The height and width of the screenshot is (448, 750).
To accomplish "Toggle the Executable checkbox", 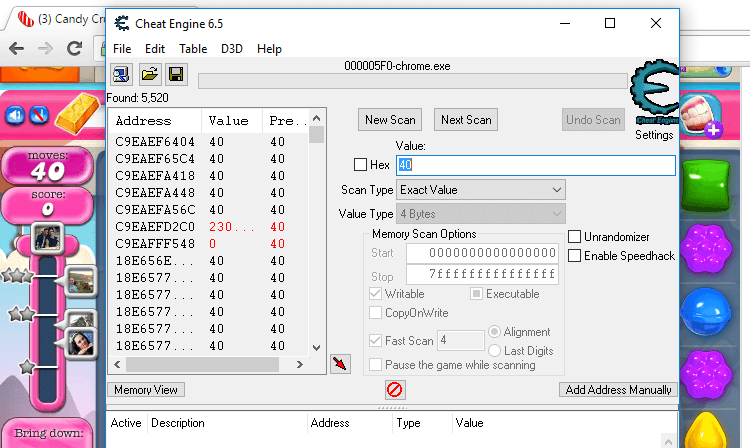I will click(x=476, y=294).
